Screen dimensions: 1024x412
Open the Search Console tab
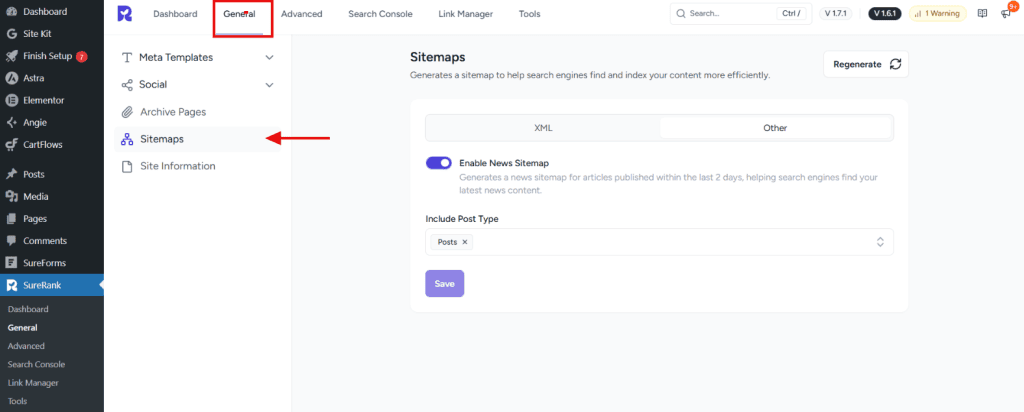[x=380, y=14]
